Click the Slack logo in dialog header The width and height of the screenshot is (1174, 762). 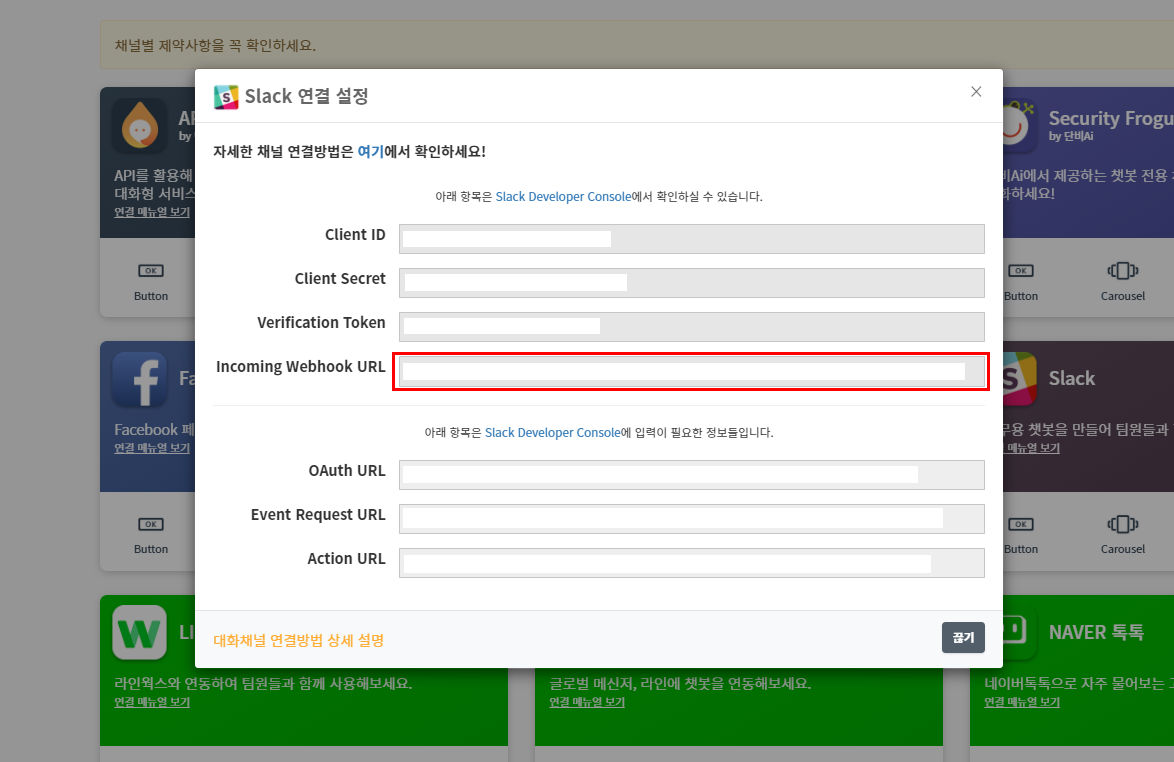tap(226, 97)
